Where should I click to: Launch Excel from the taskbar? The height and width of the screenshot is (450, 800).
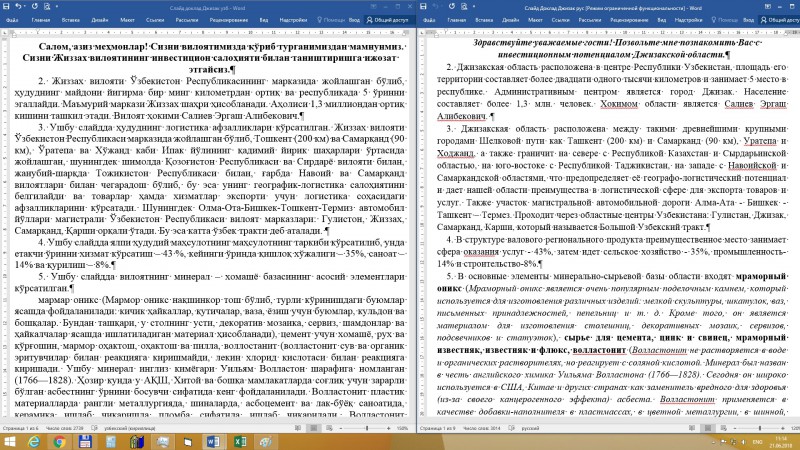pyautogui.click(x=240, y=441)
